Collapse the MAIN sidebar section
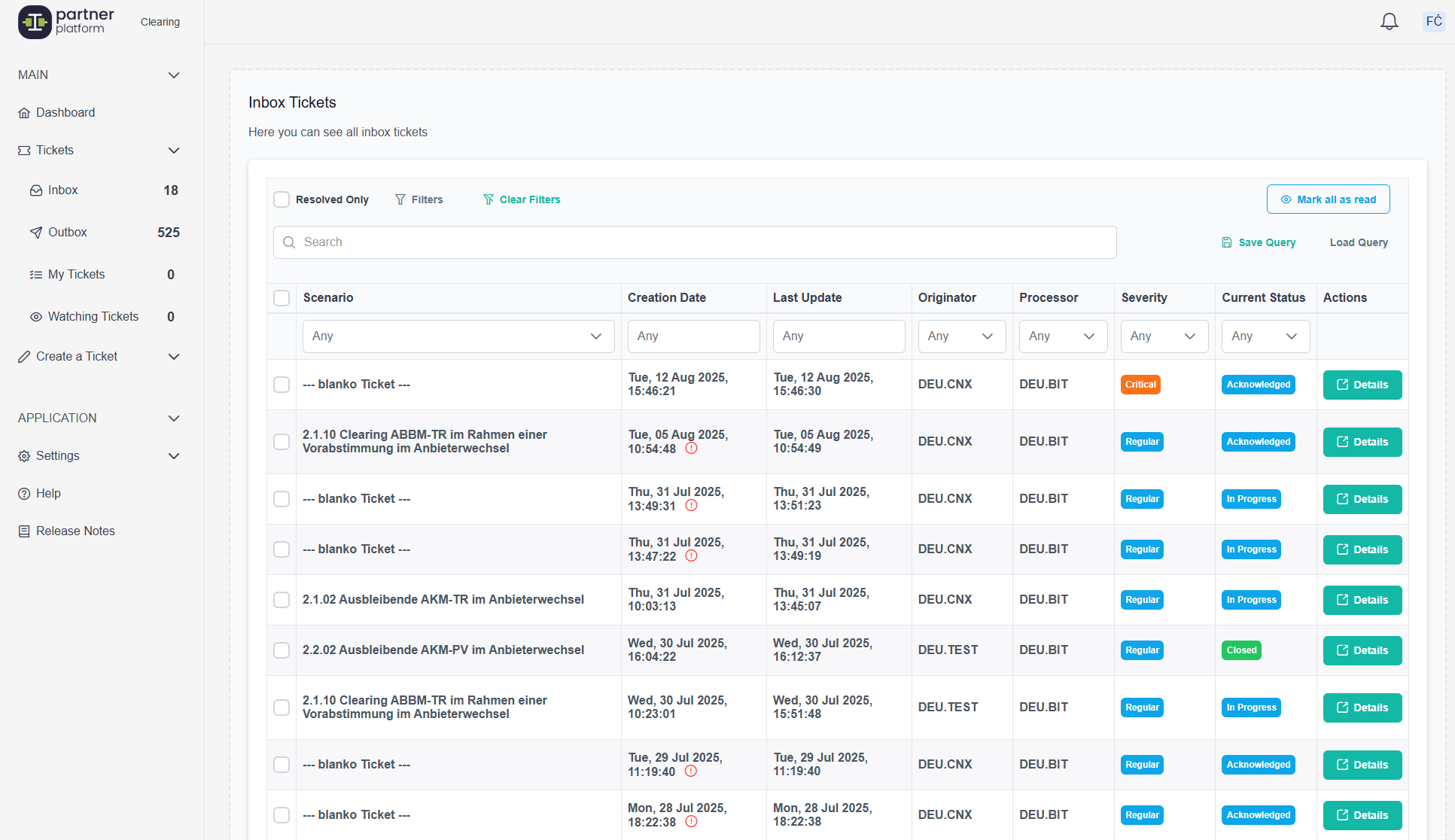Image resolution: width=1455 pixels, height=840 pixels. [x=174, y=75]
